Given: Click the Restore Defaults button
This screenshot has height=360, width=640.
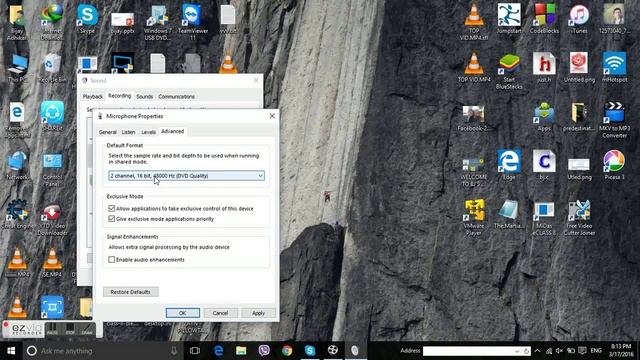Looking at the screenshot, I should tap(131, 292).
